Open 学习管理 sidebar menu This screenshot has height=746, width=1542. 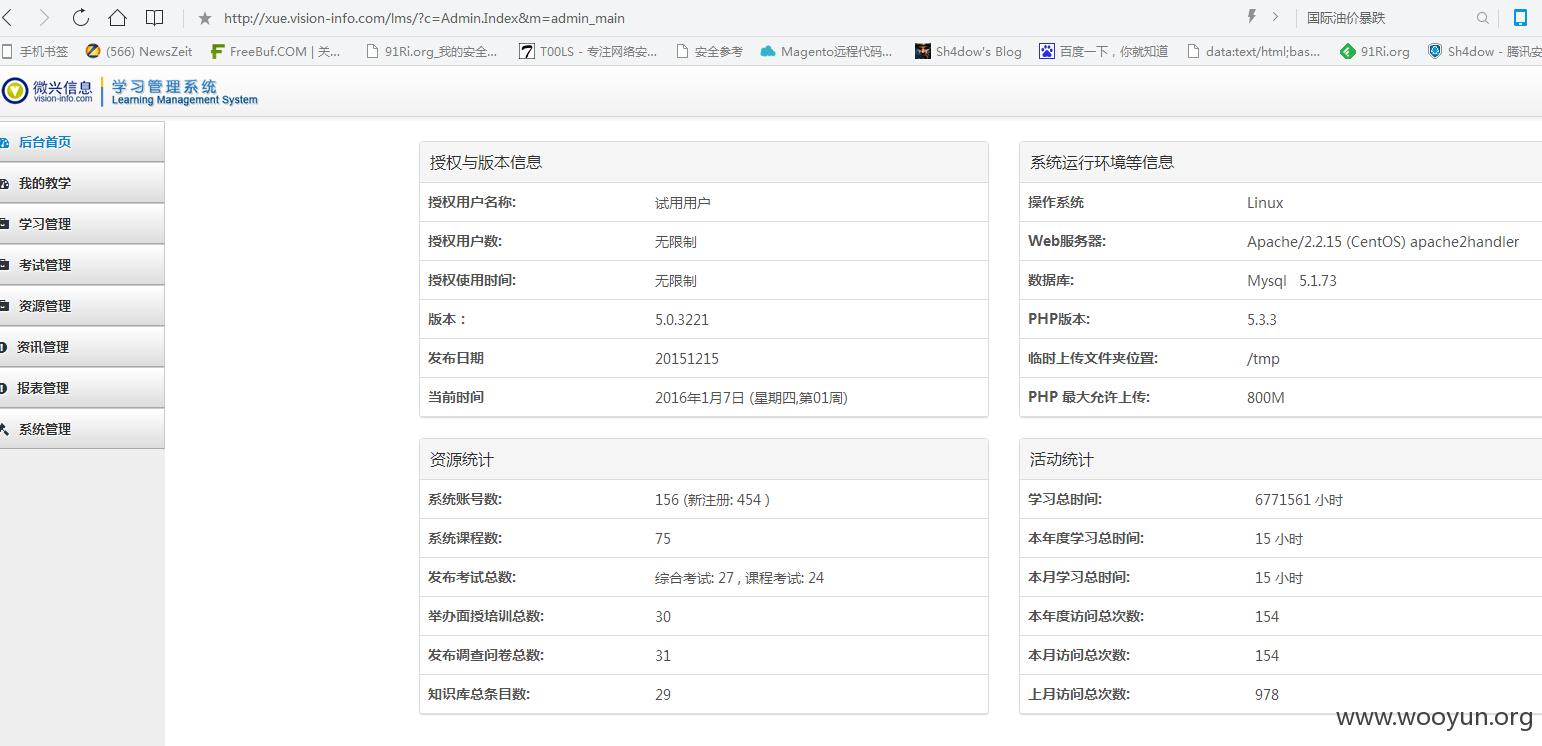pyautogui.click(x=82, y=224)
